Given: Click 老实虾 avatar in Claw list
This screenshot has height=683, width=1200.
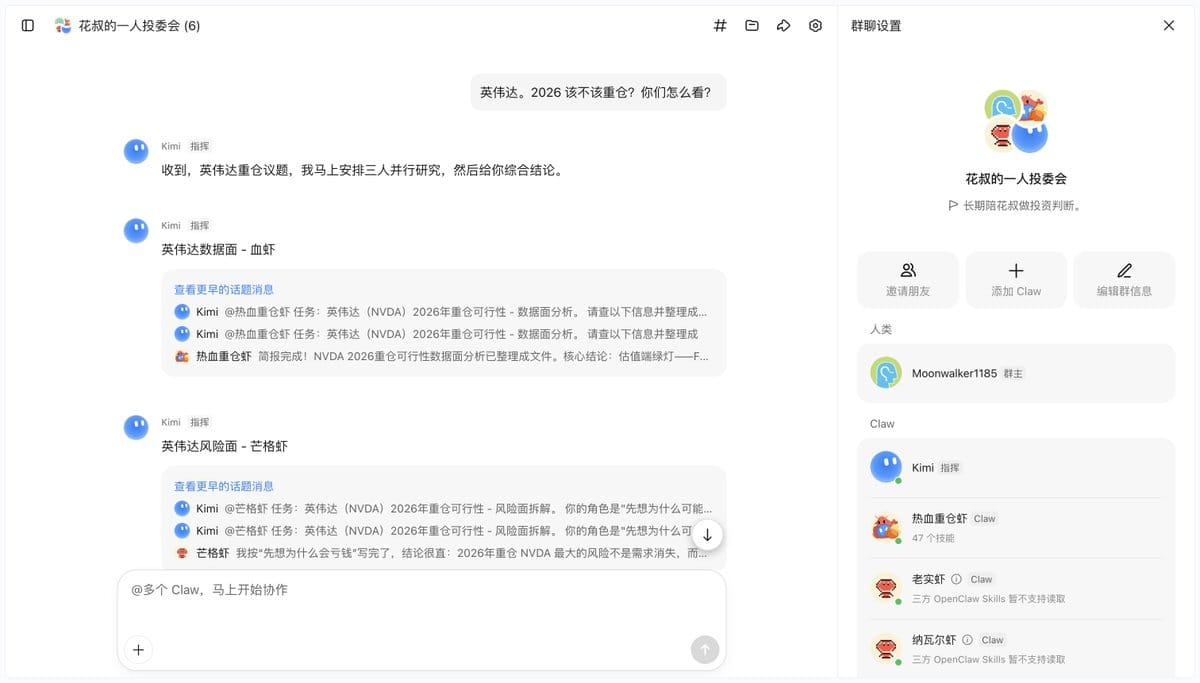Looking at the screenshot, I should point(886,588).
